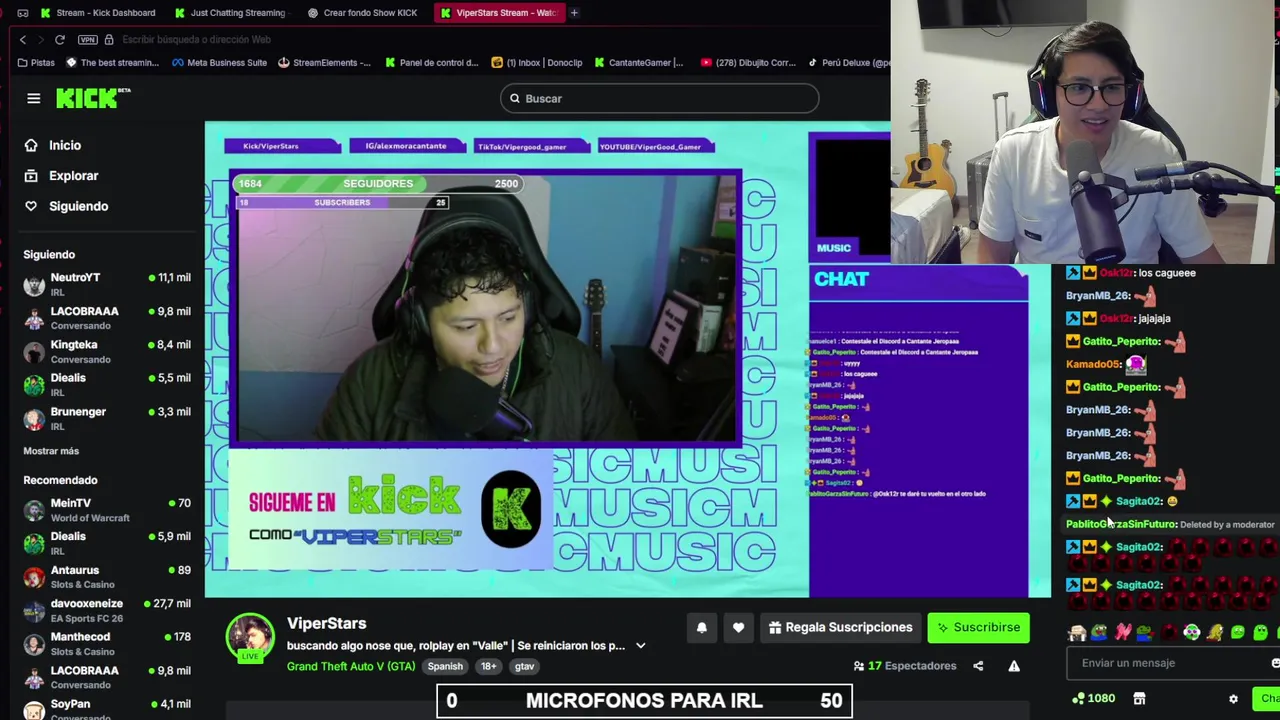
Task: Open the Pistas bookmarks folder
Action: [x=36, y=62]
